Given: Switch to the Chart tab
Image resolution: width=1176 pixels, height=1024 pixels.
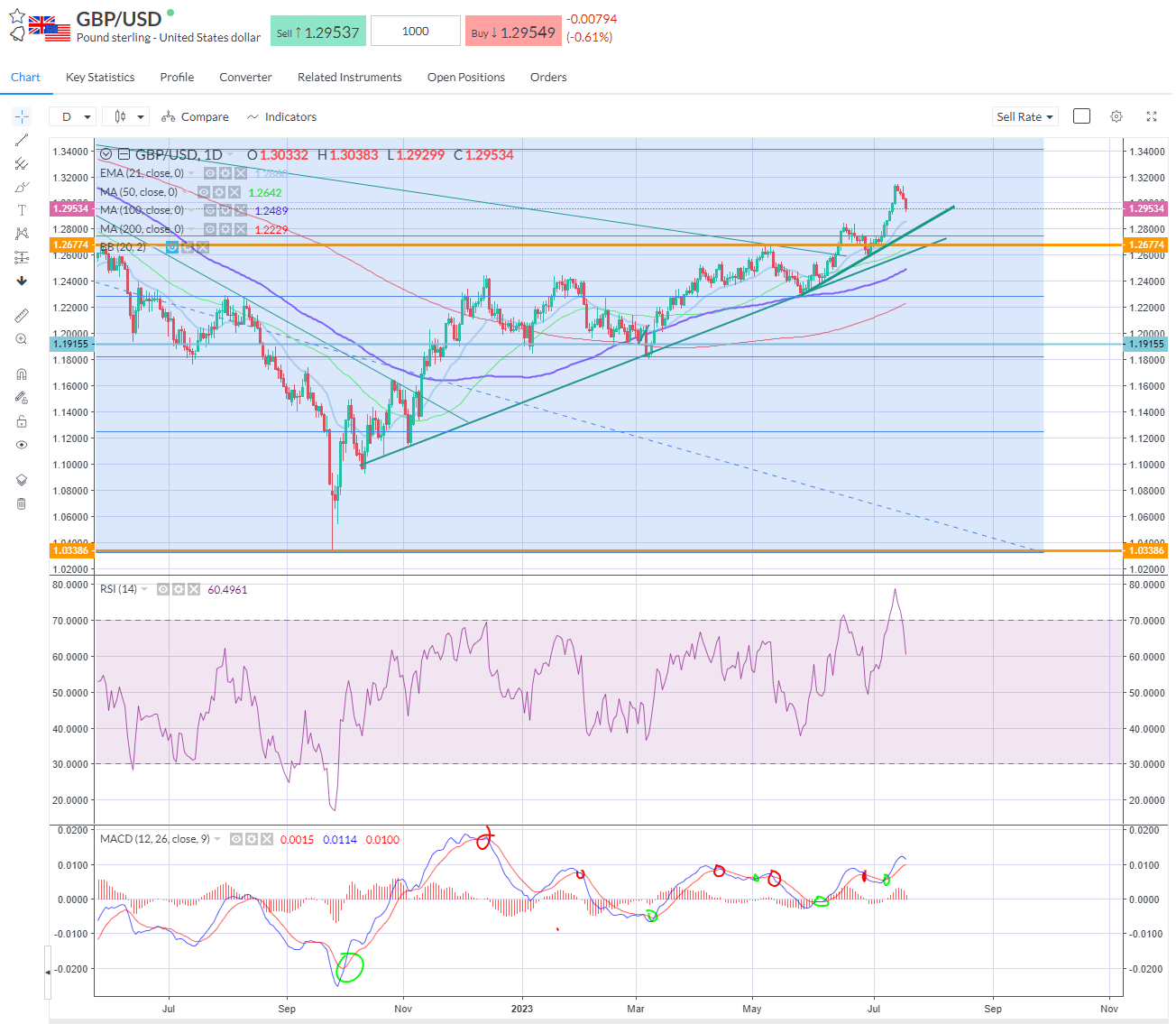Looking at the screenshot, I should (x=25, y=77).
